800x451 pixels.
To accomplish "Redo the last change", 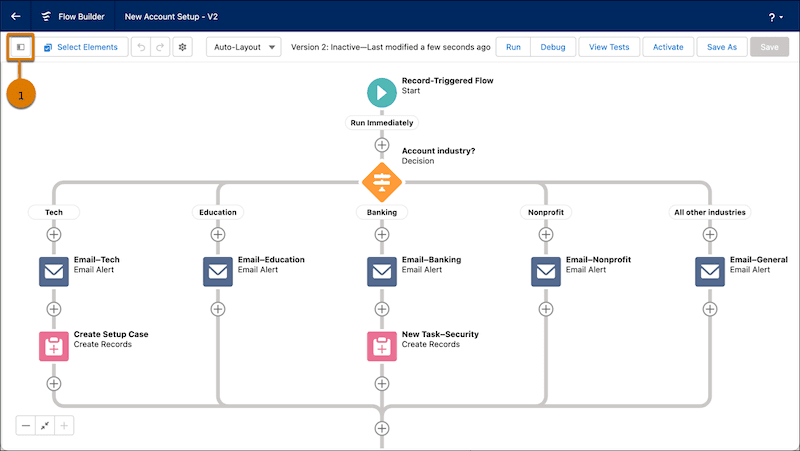I will [160, 47].
